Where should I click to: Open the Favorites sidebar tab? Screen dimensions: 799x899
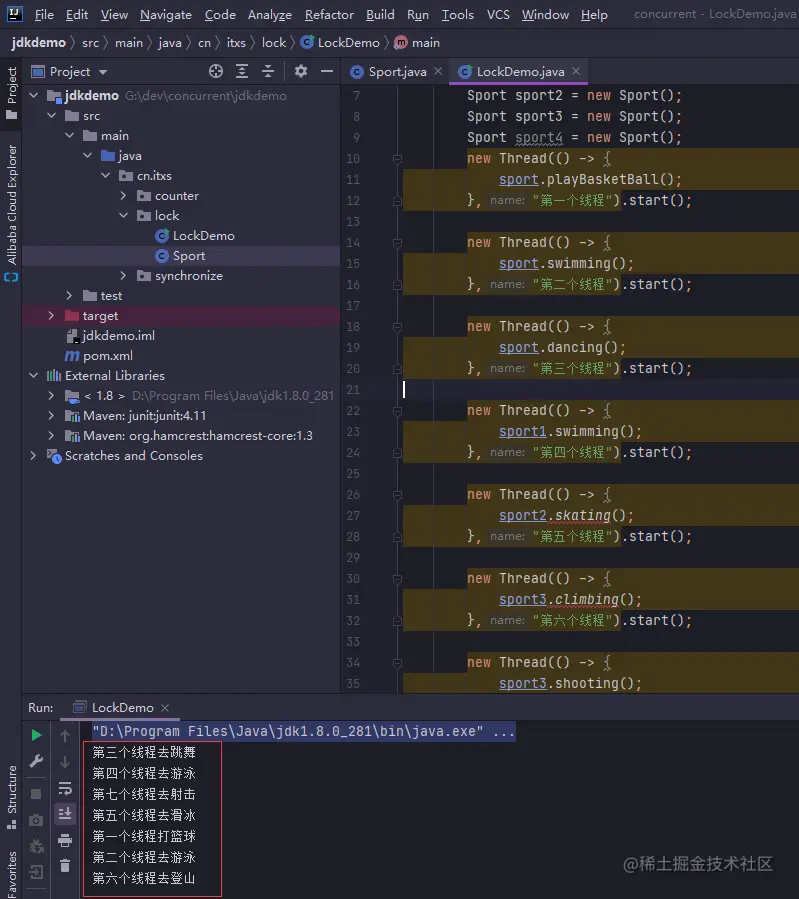point(11,874)
